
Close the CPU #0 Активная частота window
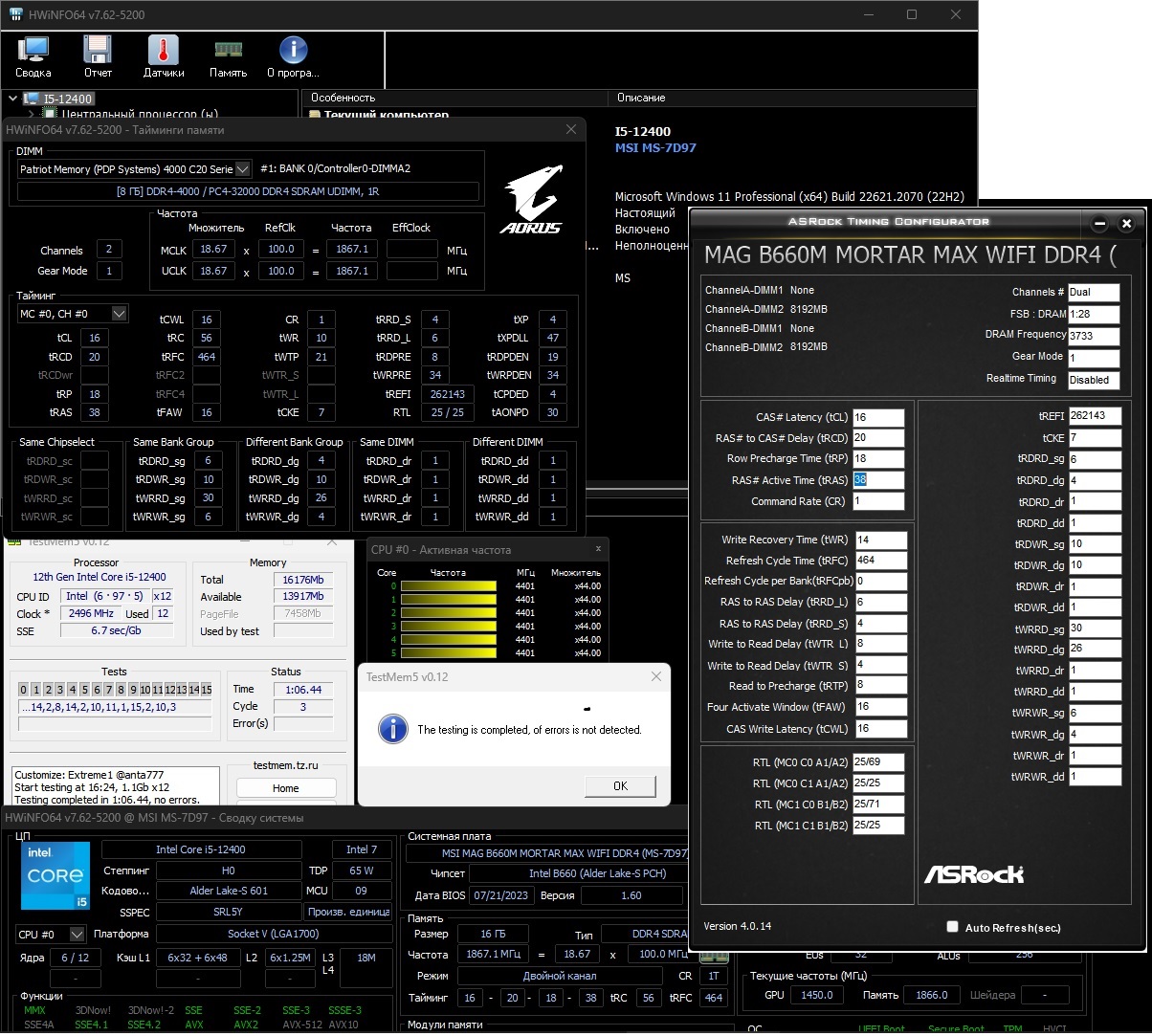598,549
